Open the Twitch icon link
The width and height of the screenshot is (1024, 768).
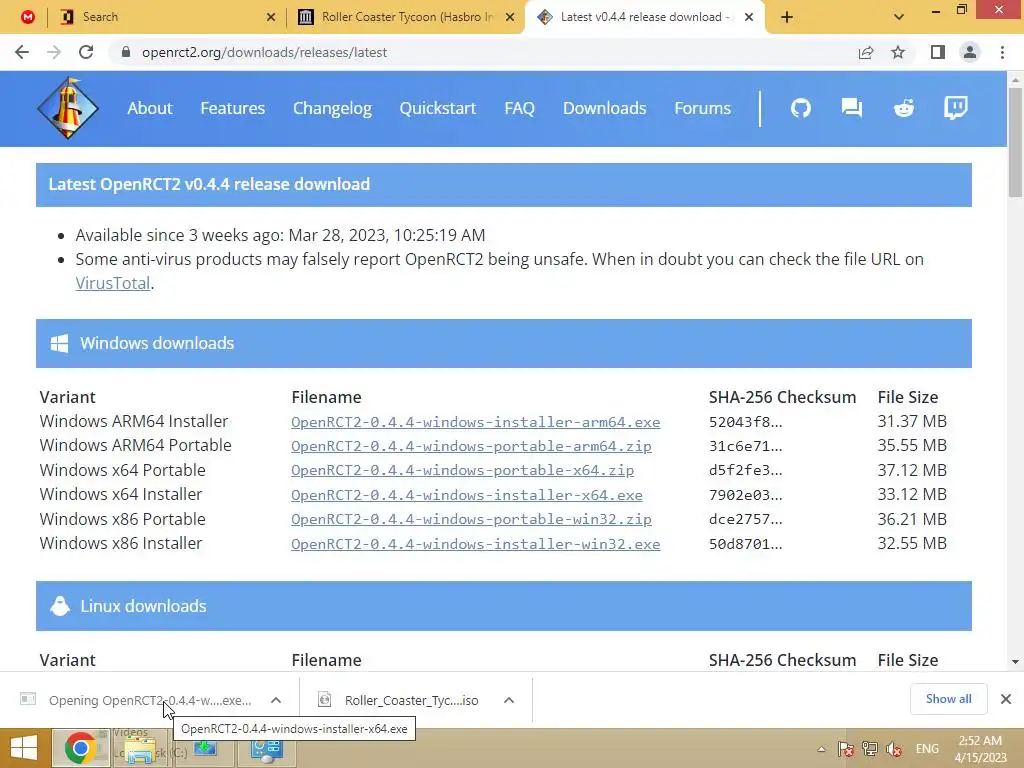955,108
